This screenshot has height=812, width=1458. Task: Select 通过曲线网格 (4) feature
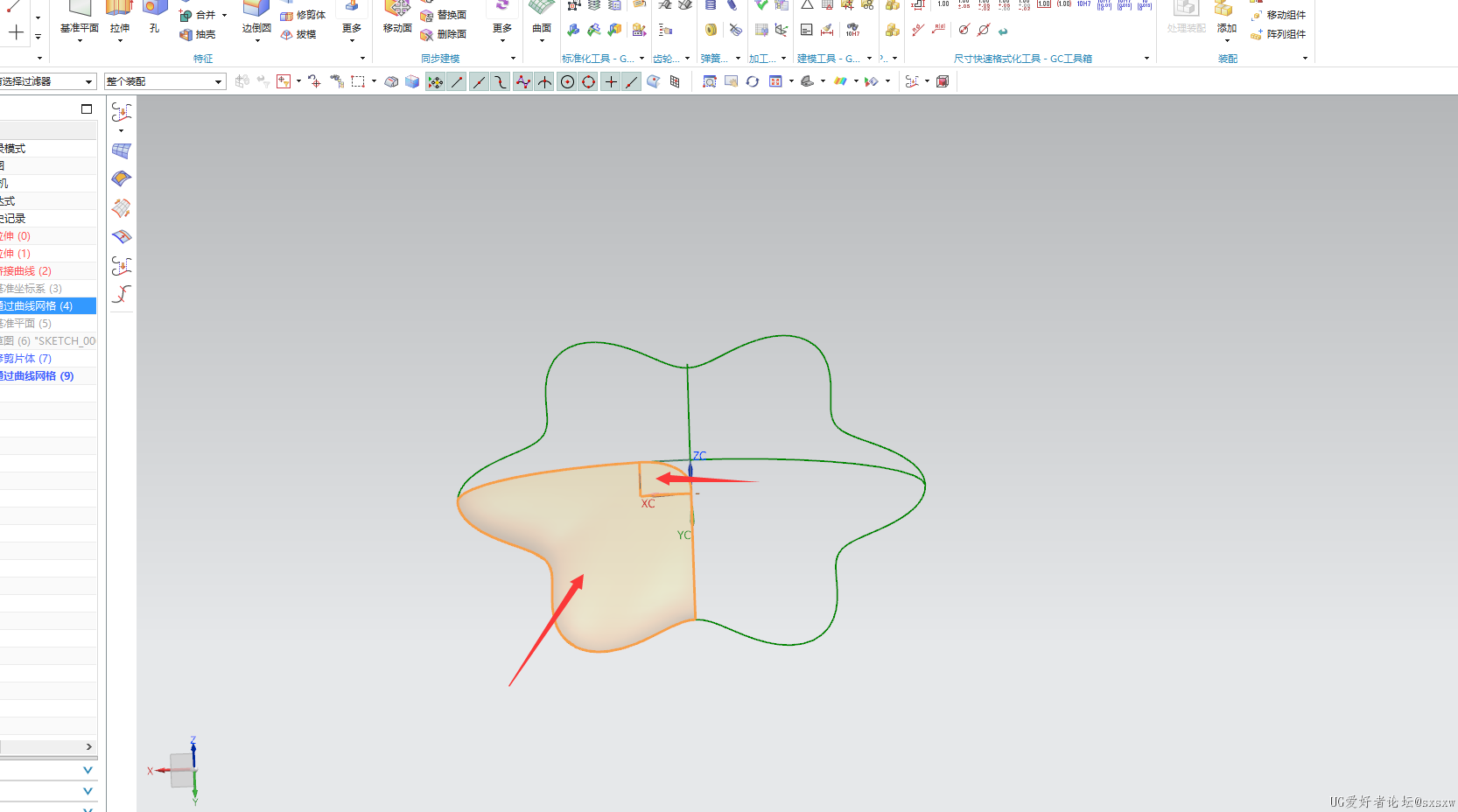[x=48, y=306]
